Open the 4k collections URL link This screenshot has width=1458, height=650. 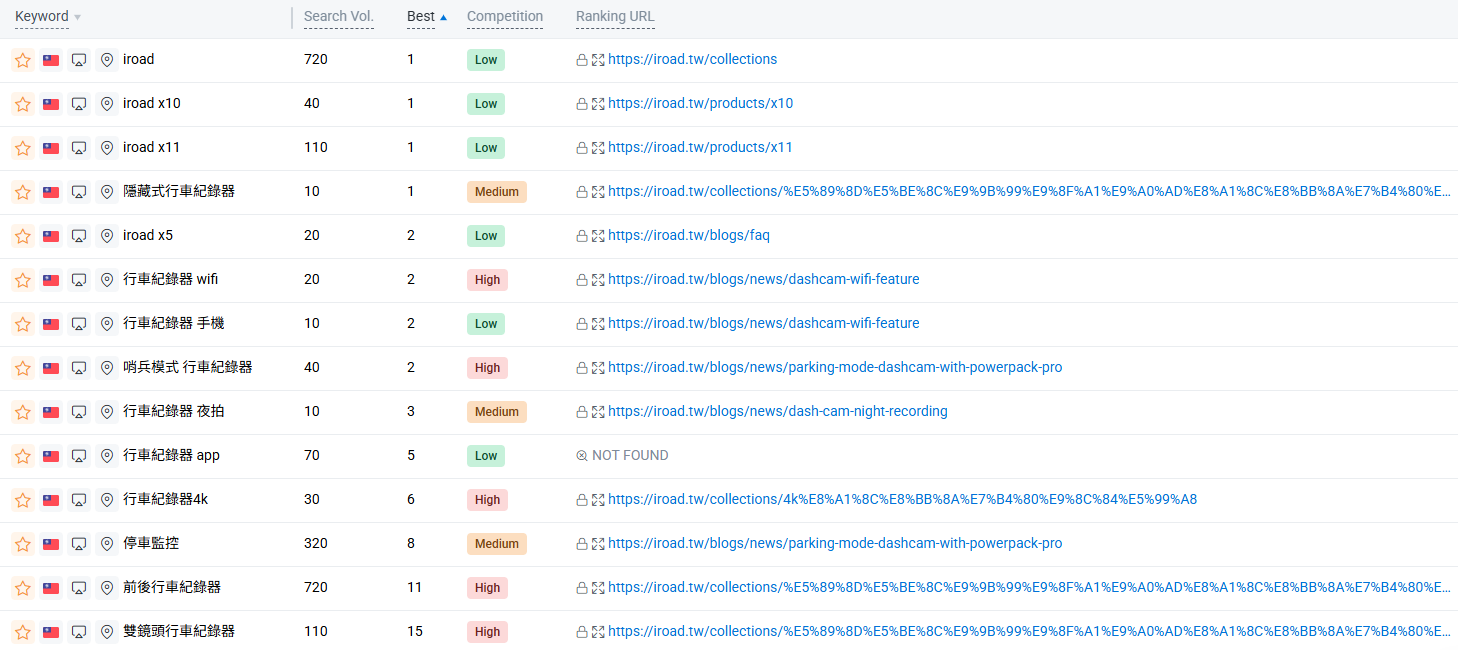(x=902, y=500)
